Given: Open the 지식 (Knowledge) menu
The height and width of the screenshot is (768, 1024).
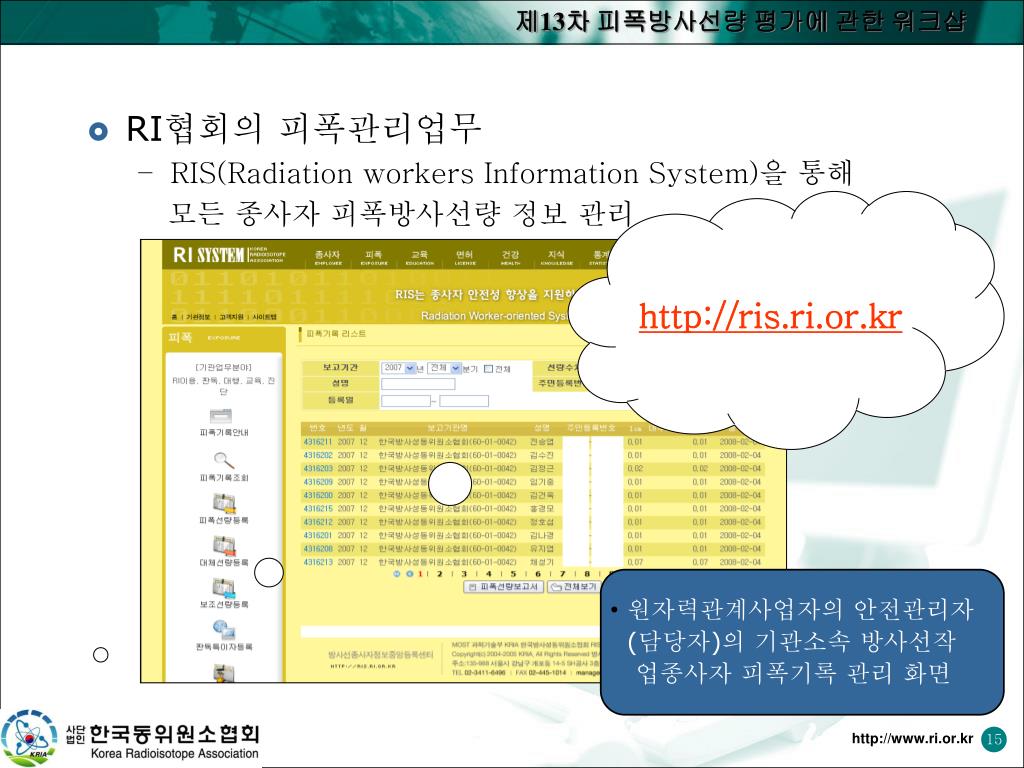Looking at the screenshot, I should tap(556, 257).
